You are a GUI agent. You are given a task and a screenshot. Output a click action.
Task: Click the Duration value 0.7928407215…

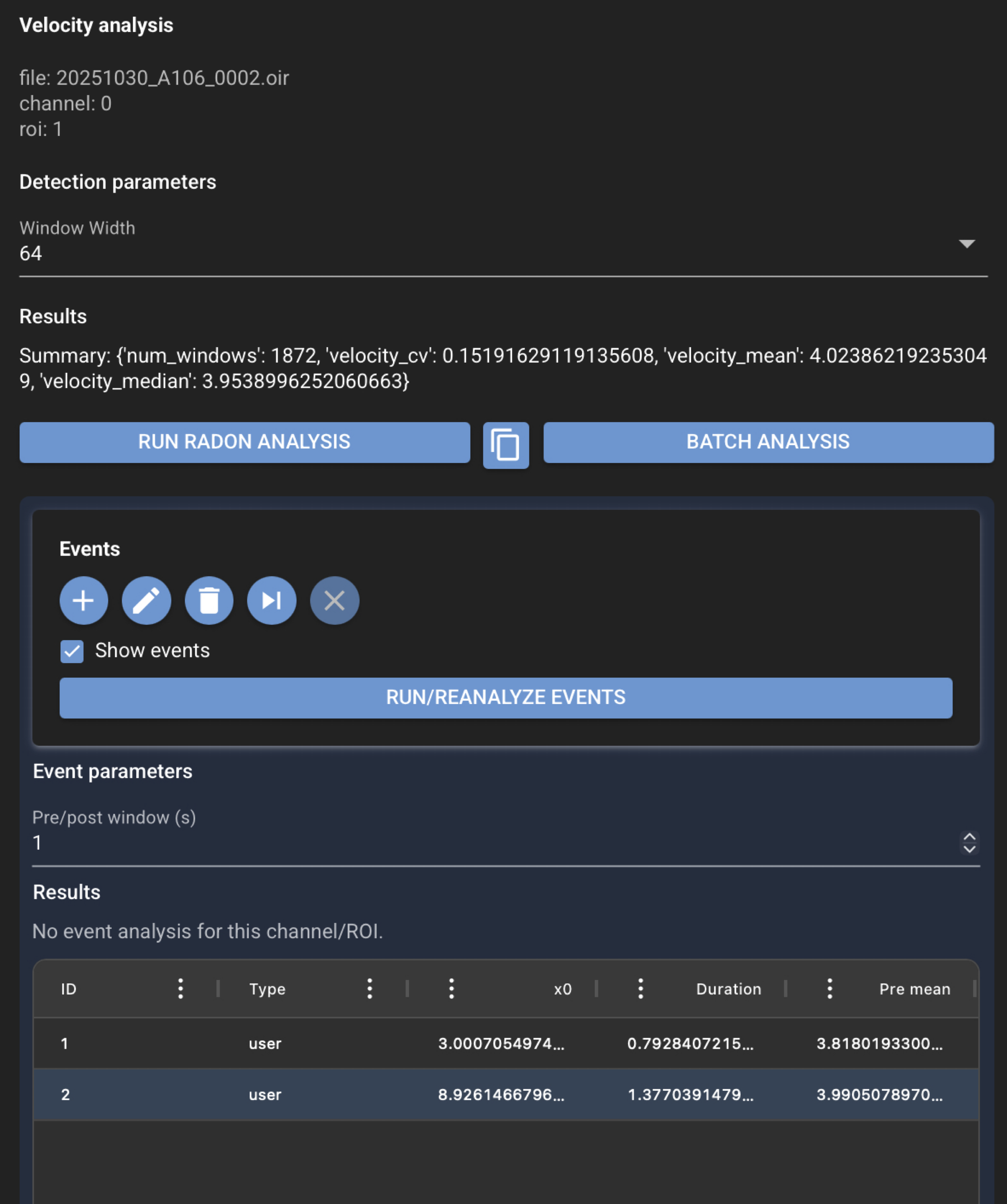tap(690, 1043)
